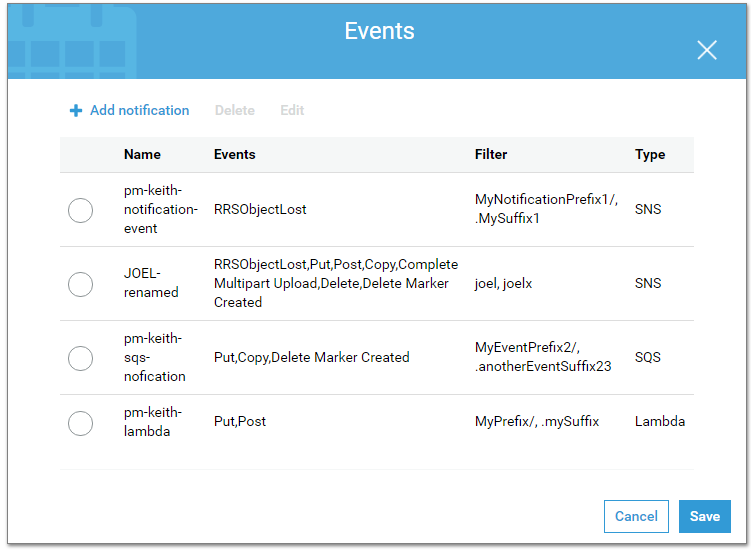This screenshot has width=751, height=550.
Task: Select the pm-keith-notification-event radio button
Action: pyautogui.click(x=80, y=210)
